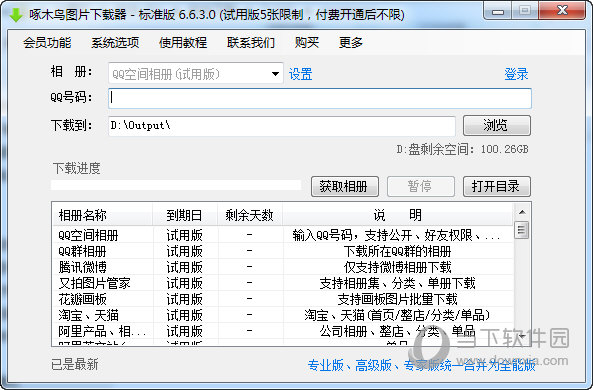593x390 pixels.
Task: Click the download progress bar
Action: (x=176, y=185)
